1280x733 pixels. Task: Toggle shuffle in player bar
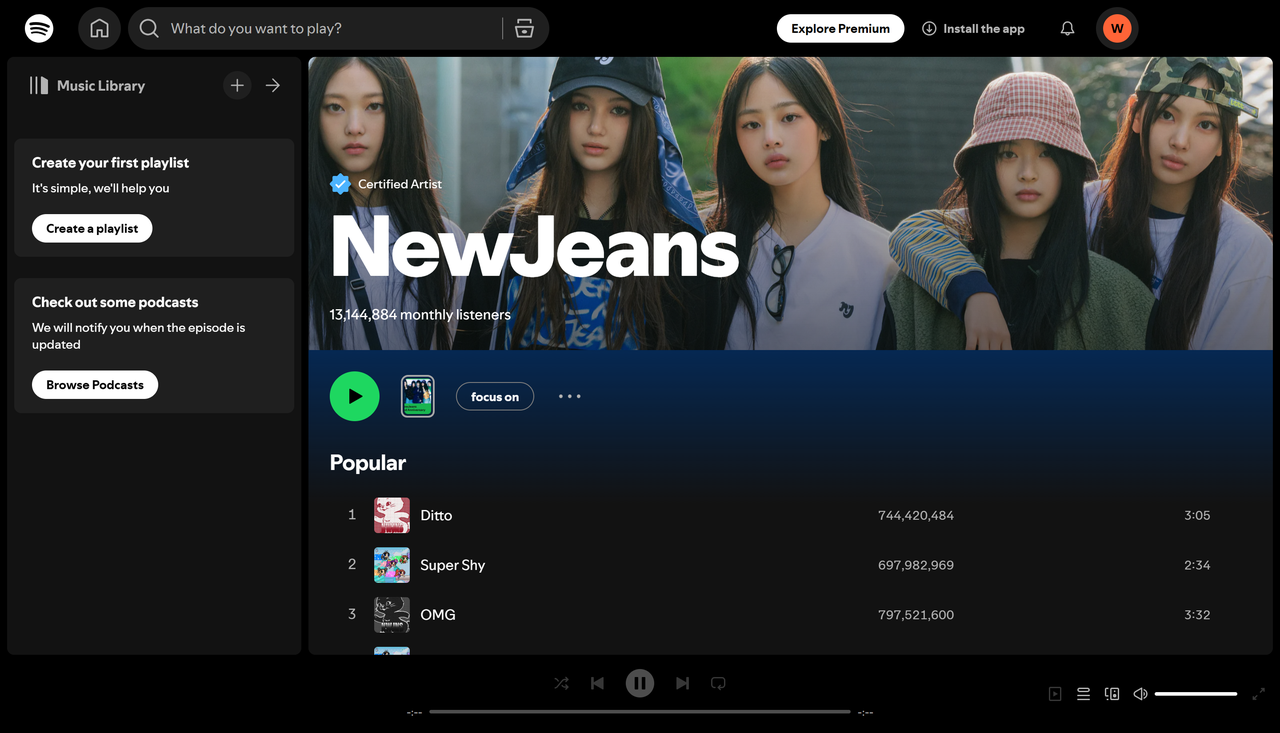click(x=561, y=683)
